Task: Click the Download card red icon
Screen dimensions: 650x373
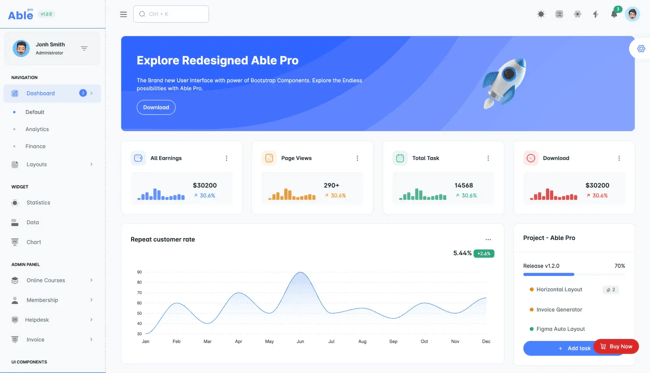Action: [531, 158]
